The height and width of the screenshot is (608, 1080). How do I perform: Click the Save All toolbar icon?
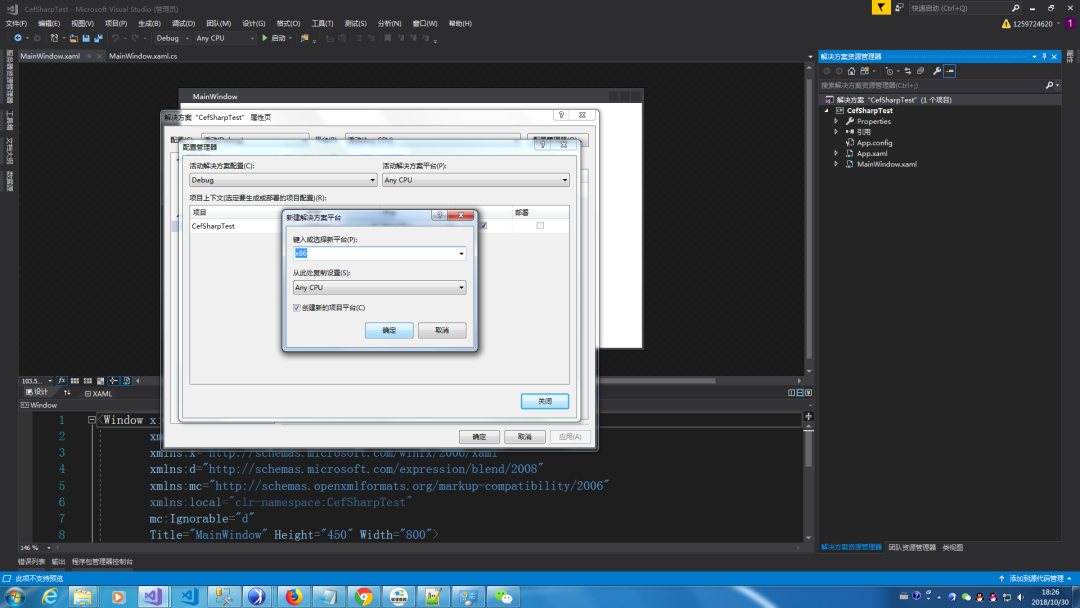click(x=98, y=38)
